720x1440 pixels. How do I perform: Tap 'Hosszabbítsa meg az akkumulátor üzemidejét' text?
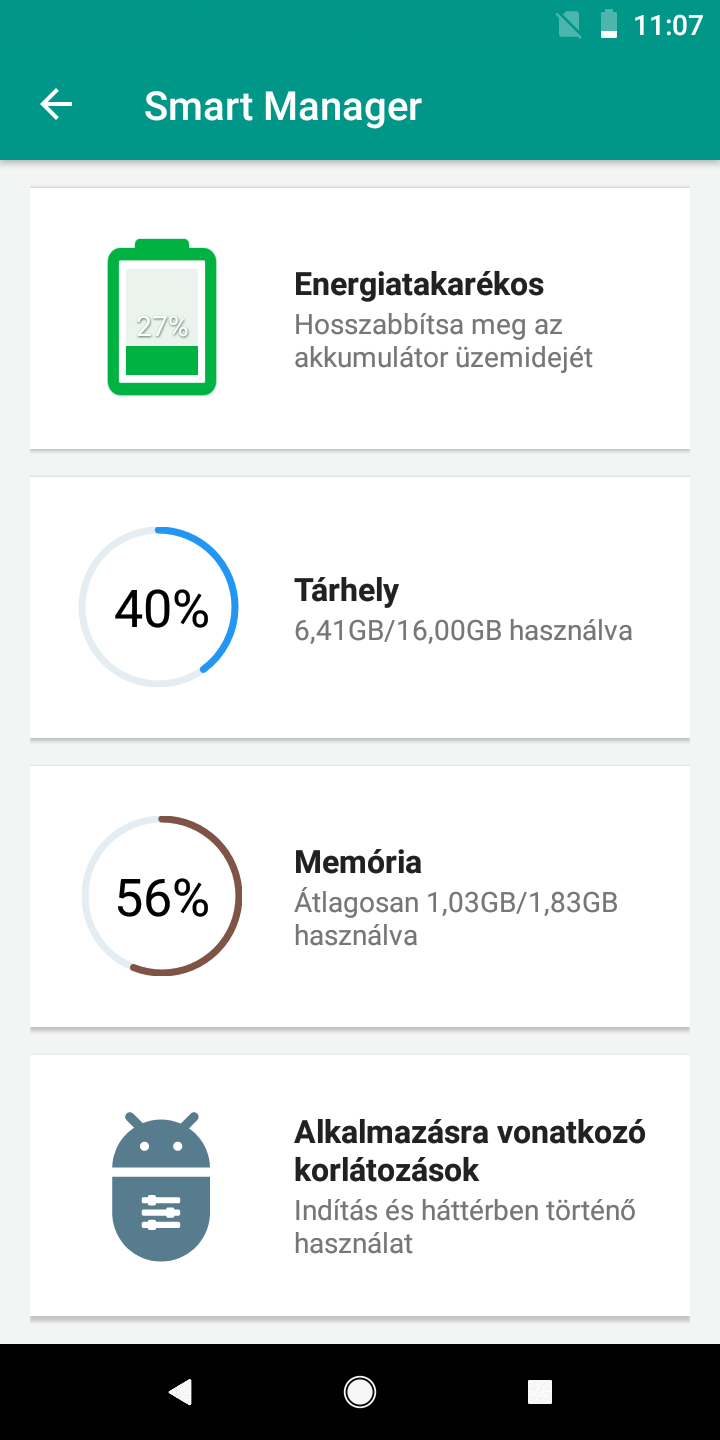(x=444, y=341)
